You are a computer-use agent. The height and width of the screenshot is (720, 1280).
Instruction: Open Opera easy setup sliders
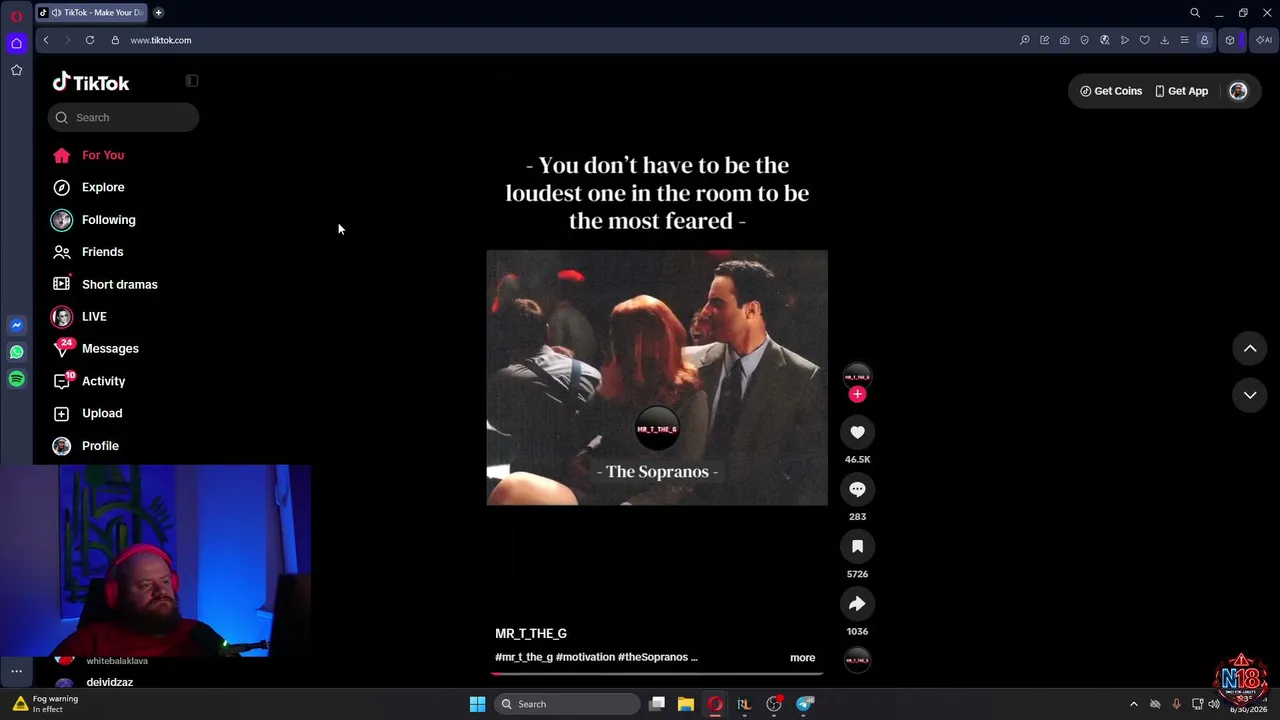coord(1184,40)
